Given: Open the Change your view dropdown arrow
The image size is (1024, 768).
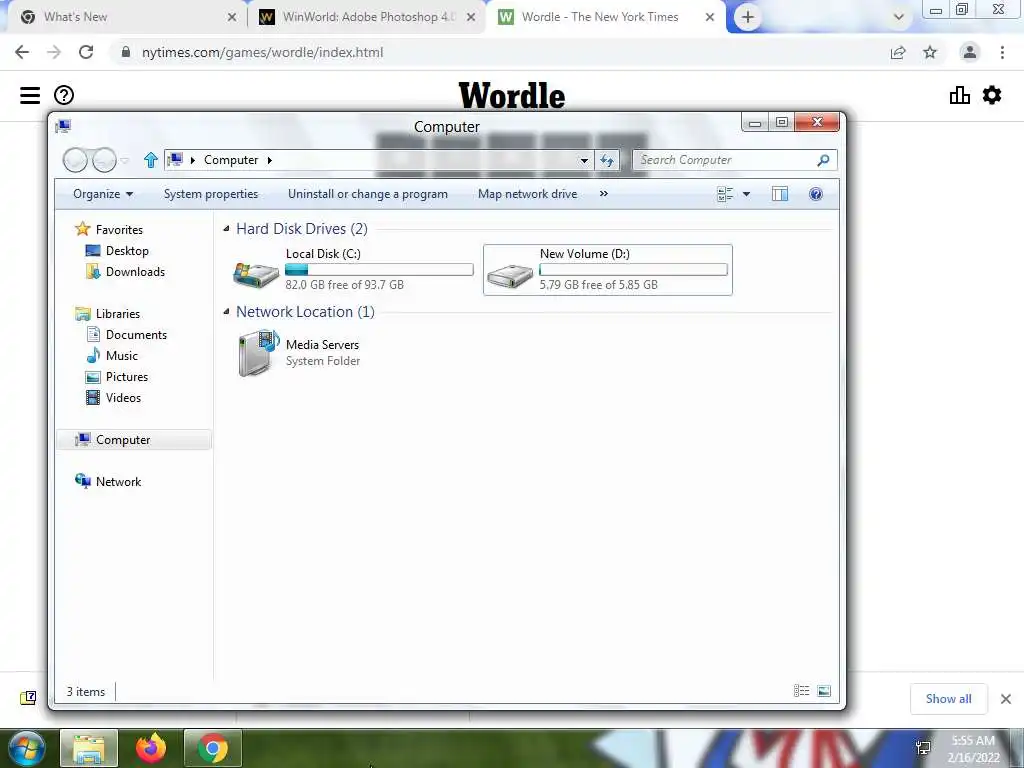Looking at the screenshot, I should [x=746, y=194].
